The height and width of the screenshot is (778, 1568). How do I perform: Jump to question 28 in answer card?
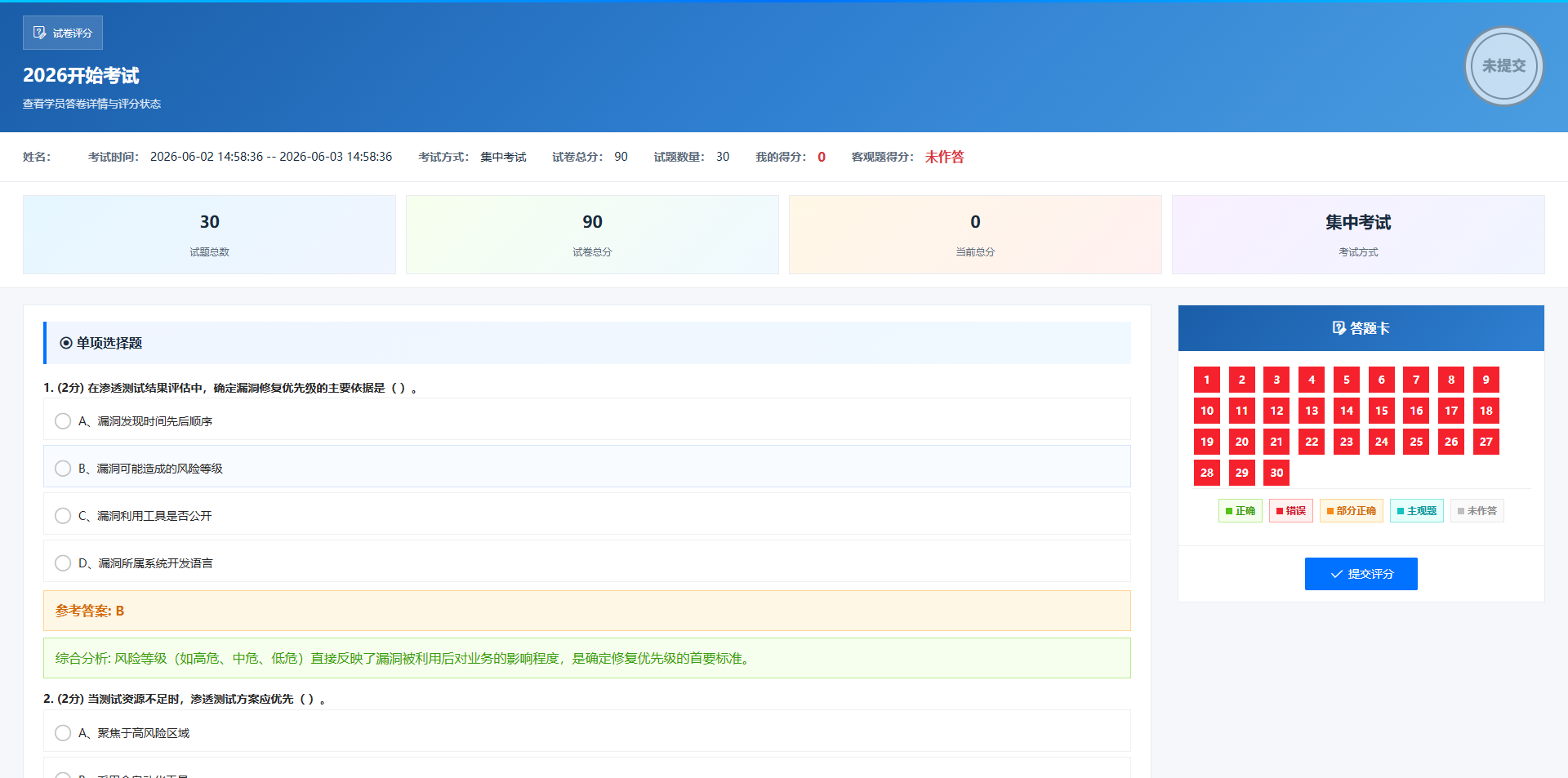click(1207, 473)
